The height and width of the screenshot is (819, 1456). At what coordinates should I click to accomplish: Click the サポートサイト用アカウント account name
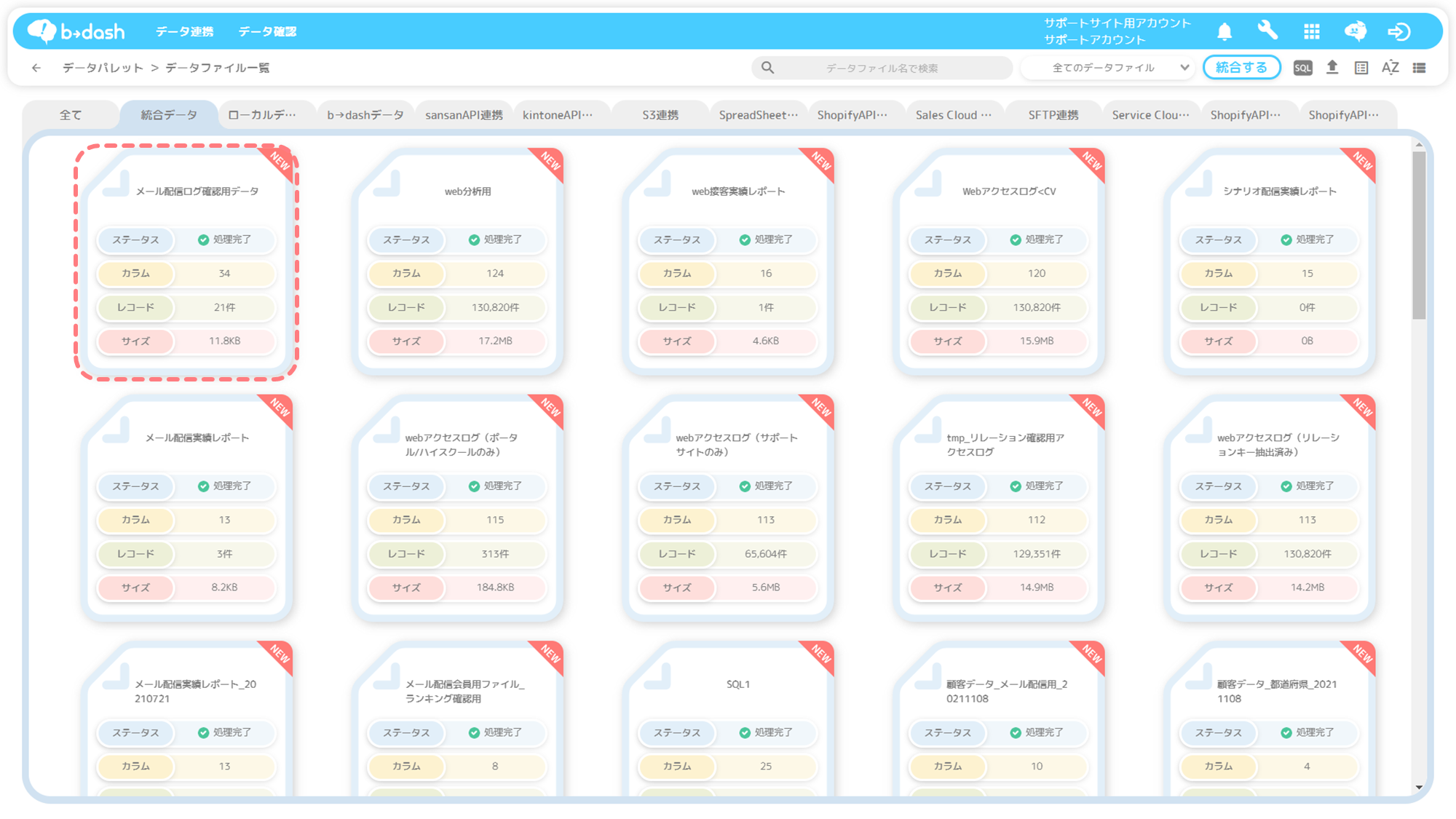point(1117,23)
